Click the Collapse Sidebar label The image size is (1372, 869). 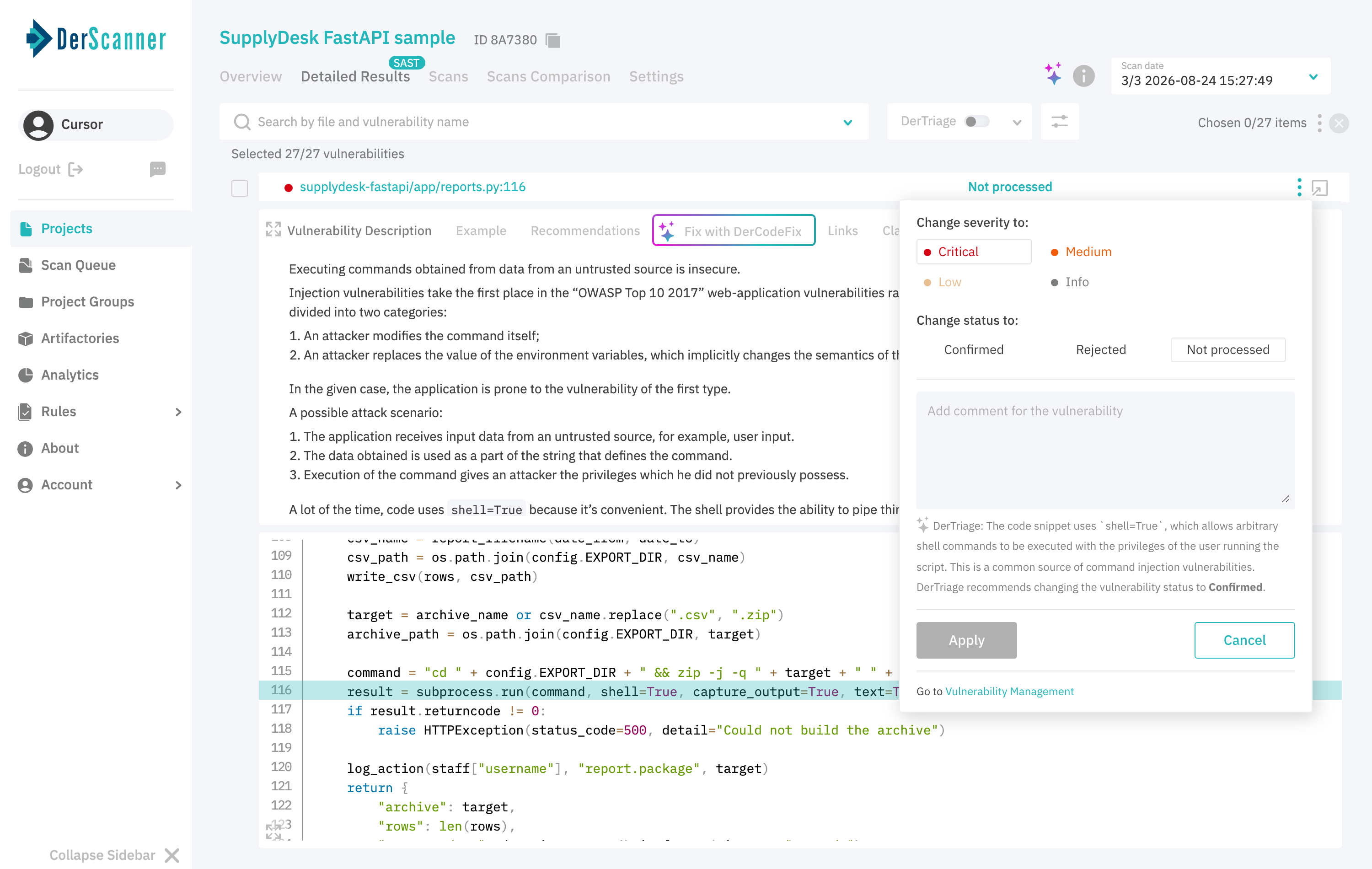point(102,855)
